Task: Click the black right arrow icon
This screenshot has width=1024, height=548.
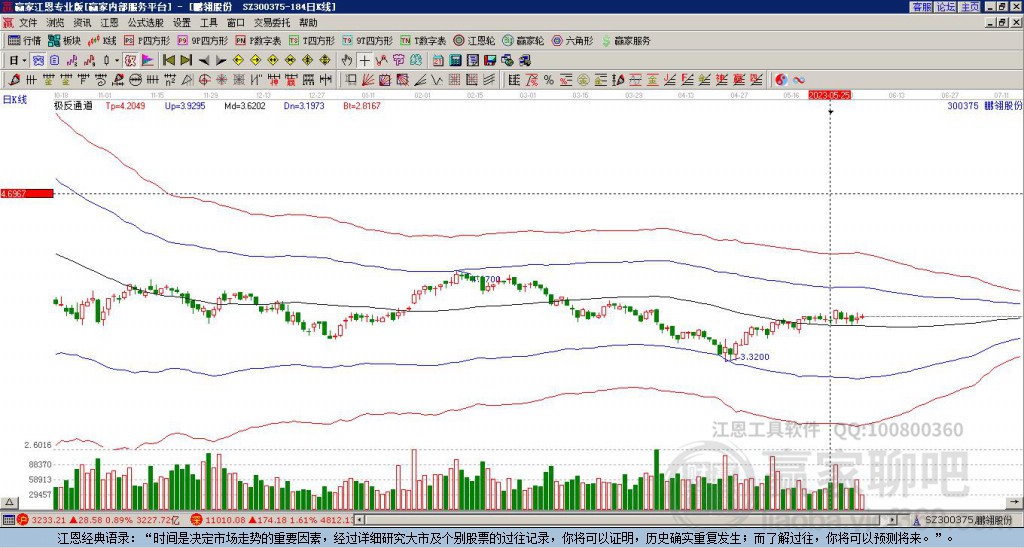Action: [220, 61]
